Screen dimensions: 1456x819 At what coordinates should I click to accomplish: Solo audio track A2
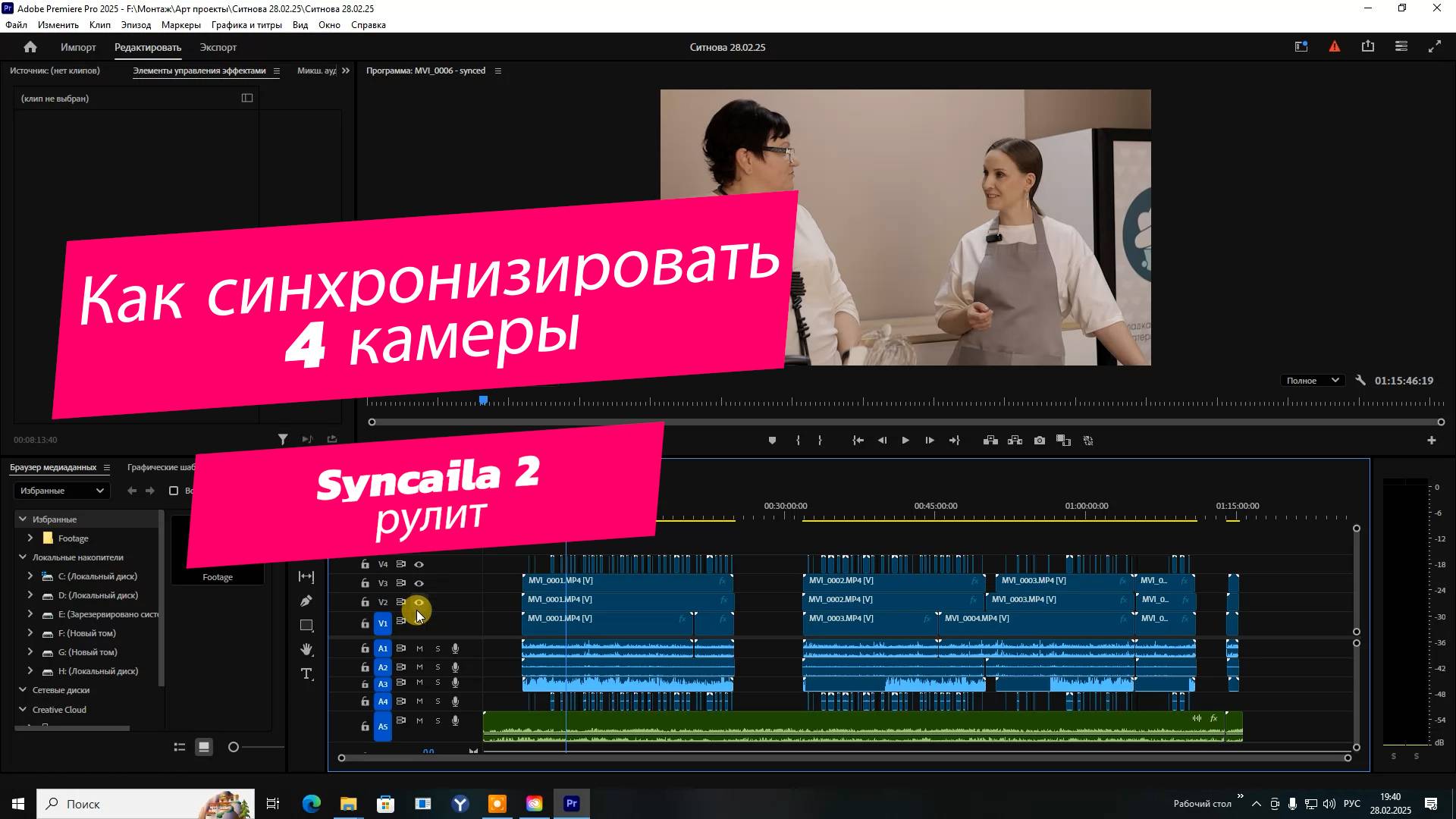tap(438, 667)
